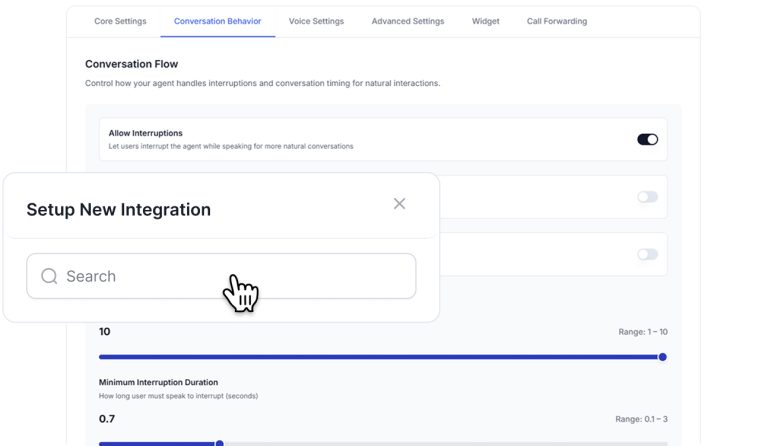The image size is (768, 446).
Task: Click the Conversation Flow heading
Action: 131,64
